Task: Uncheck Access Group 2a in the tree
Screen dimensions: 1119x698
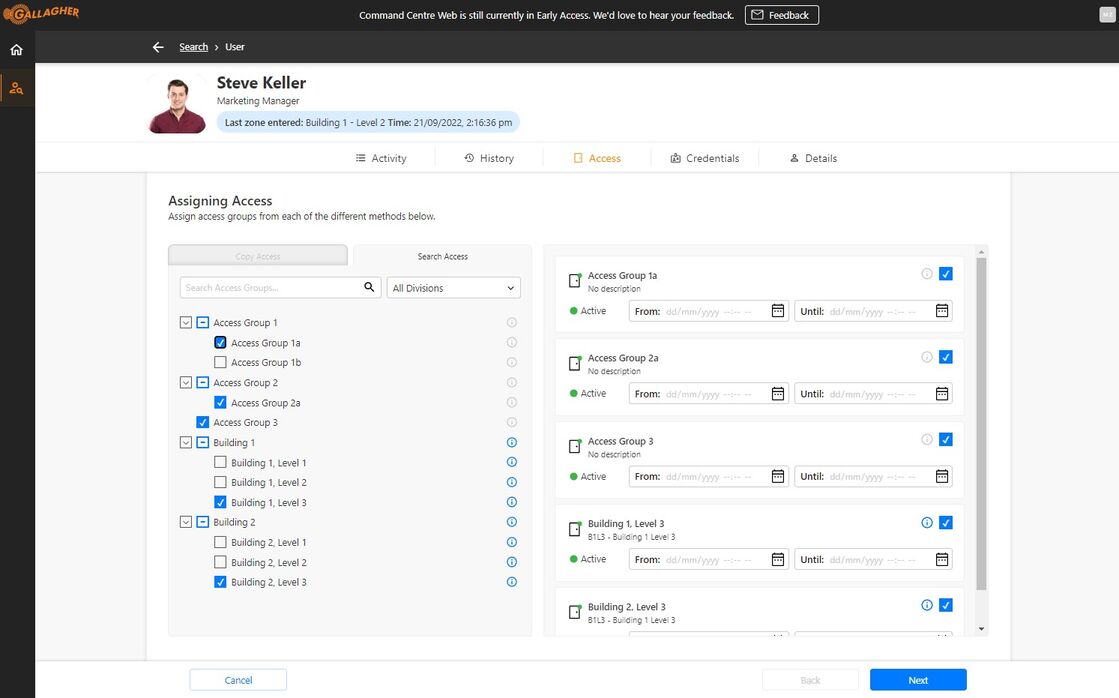Action: pos(220,402)
